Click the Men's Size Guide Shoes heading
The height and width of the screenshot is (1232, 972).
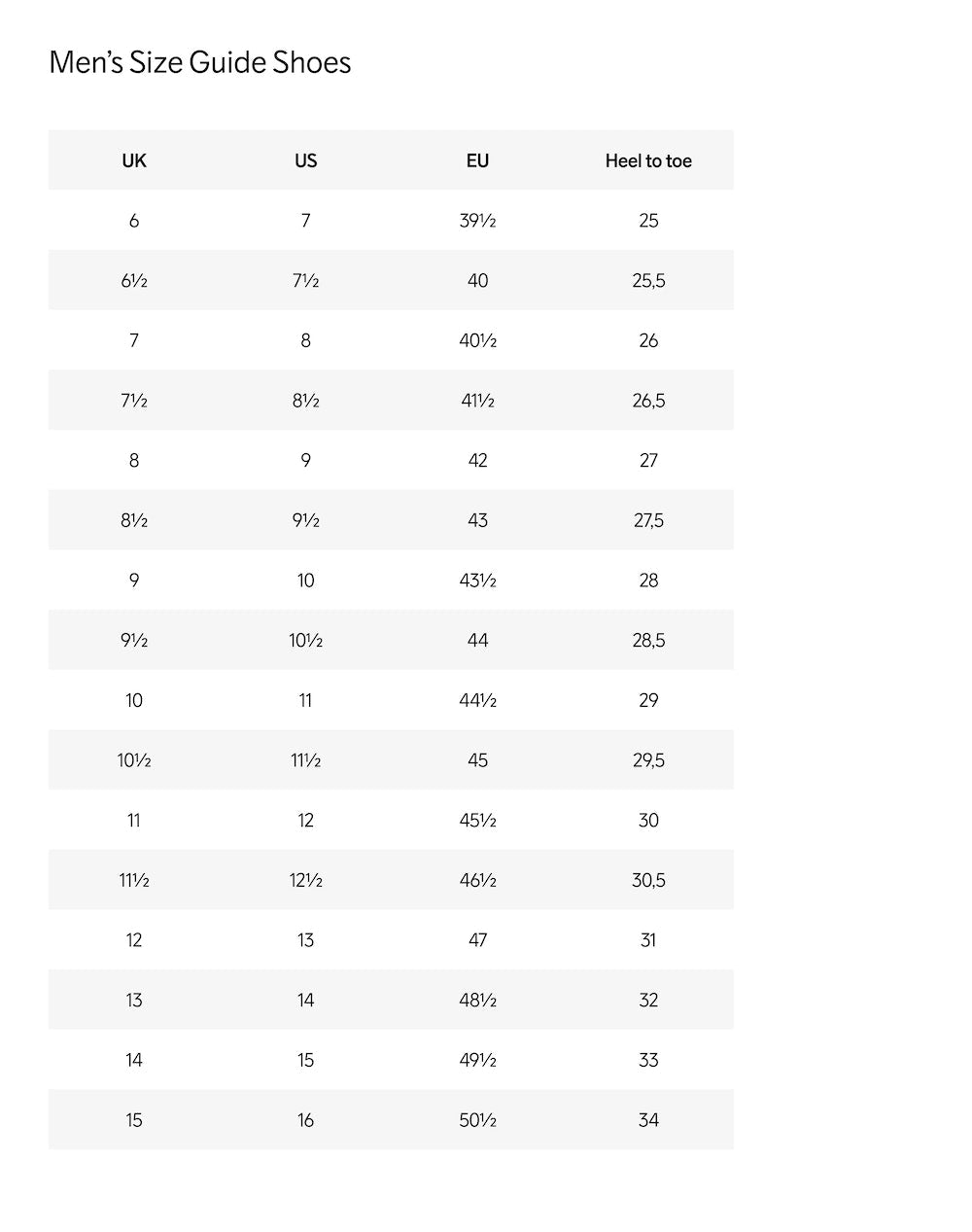coord(200,63)
